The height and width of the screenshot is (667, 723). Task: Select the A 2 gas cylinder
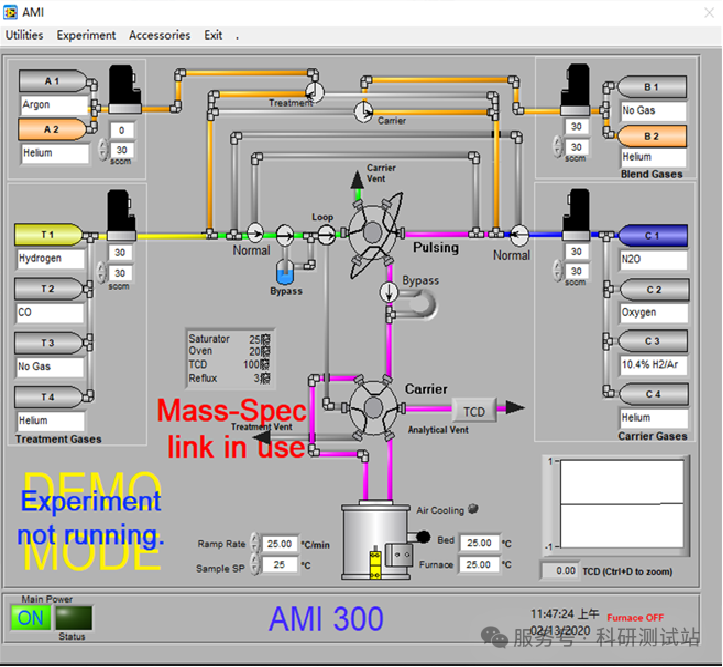tap(52, 130)
